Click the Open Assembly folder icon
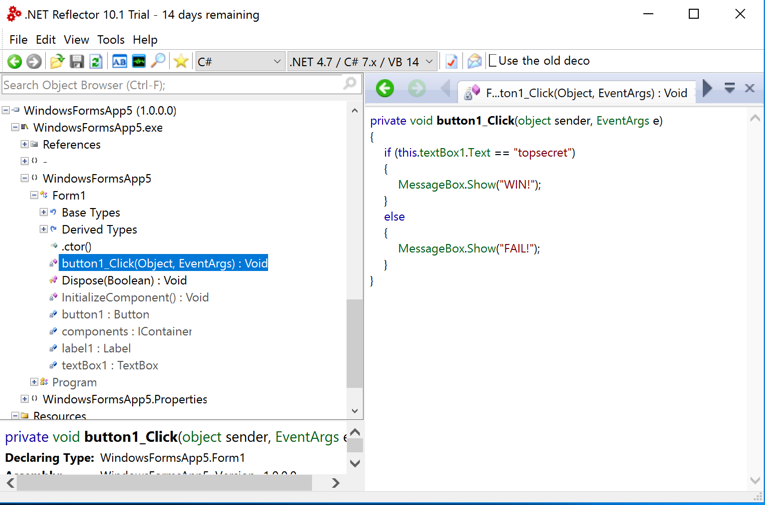Viewport: 765px width, 505px height. pos(57,61)
